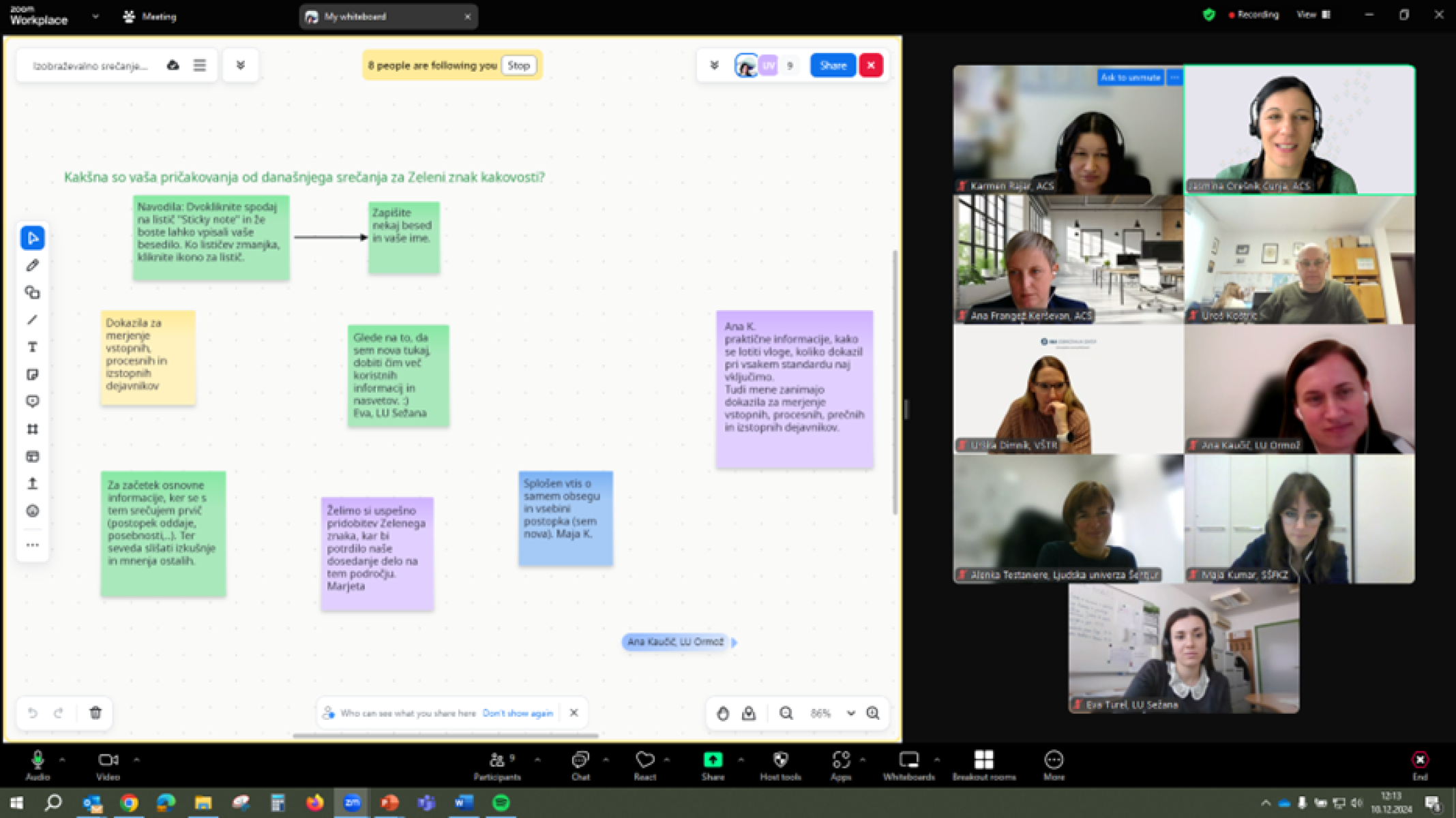
Task: Open the whiteboard hamburger menu
Action: point(199,65)
